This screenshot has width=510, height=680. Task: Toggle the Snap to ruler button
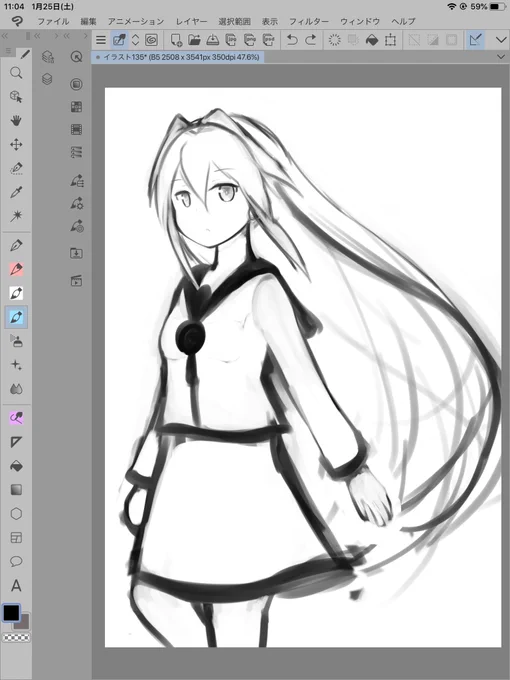click(475, 40)
